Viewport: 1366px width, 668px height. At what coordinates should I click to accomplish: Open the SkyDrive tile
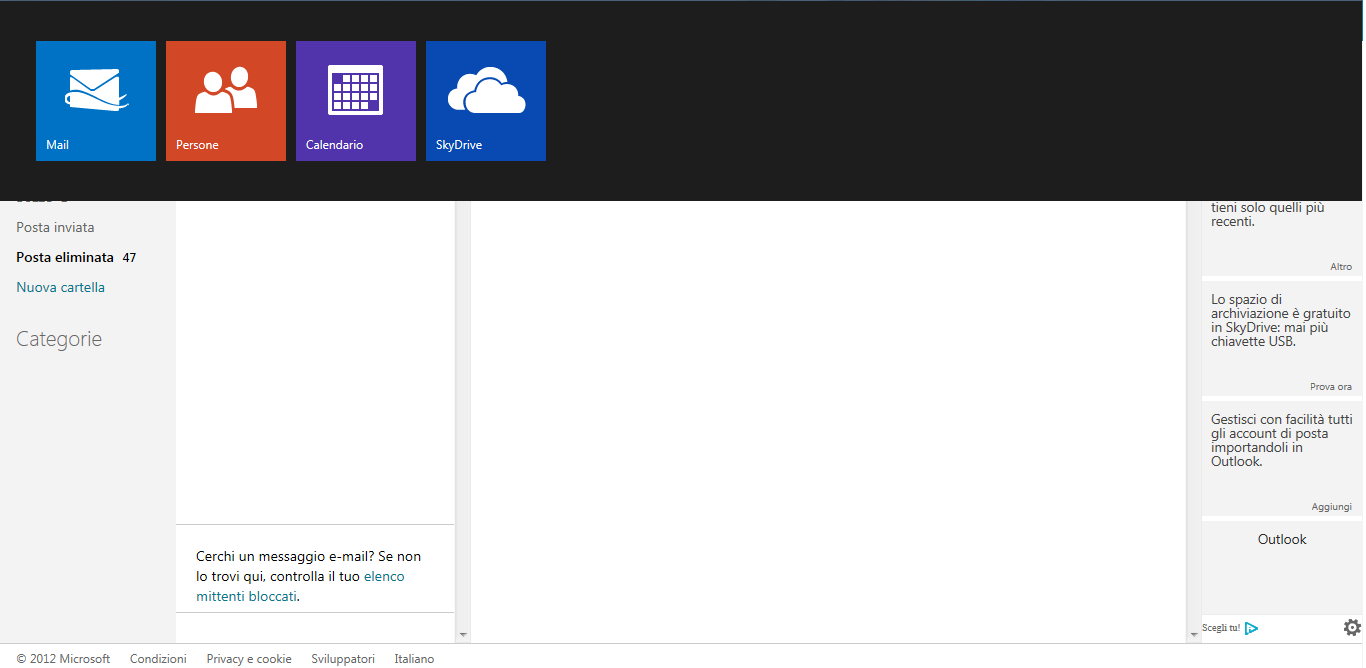click(486, 101)
